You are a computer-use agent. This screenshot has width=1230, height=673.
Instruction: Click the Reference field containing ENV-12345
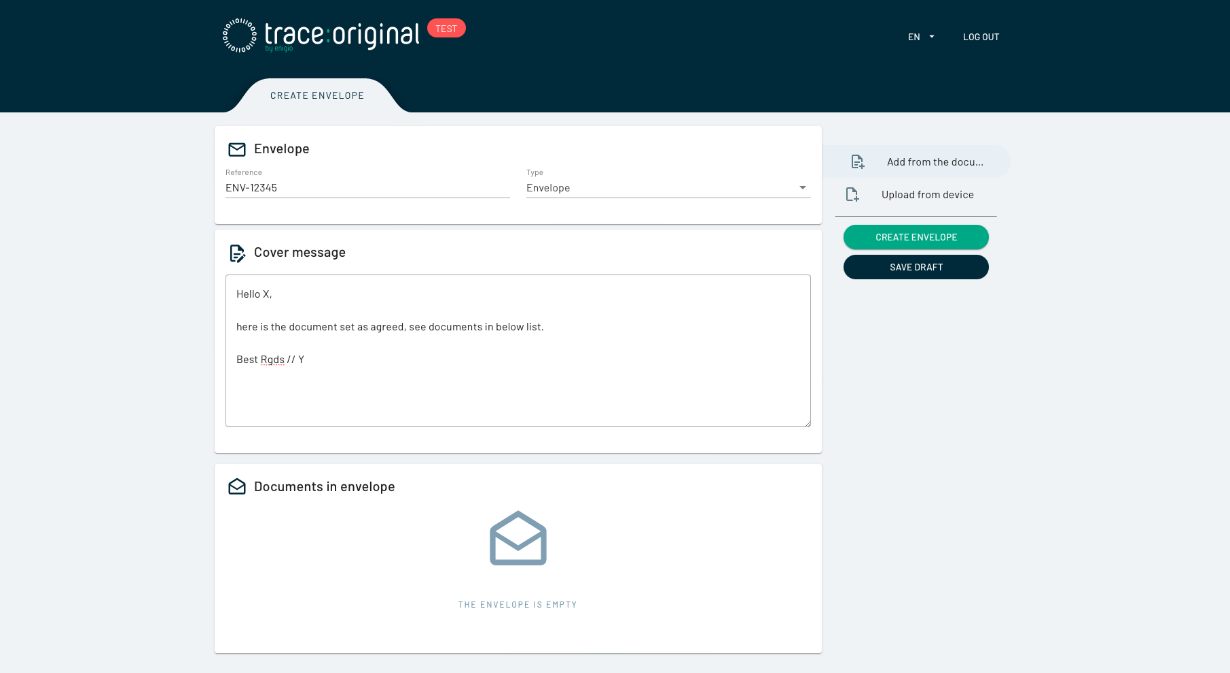point(367,188)
